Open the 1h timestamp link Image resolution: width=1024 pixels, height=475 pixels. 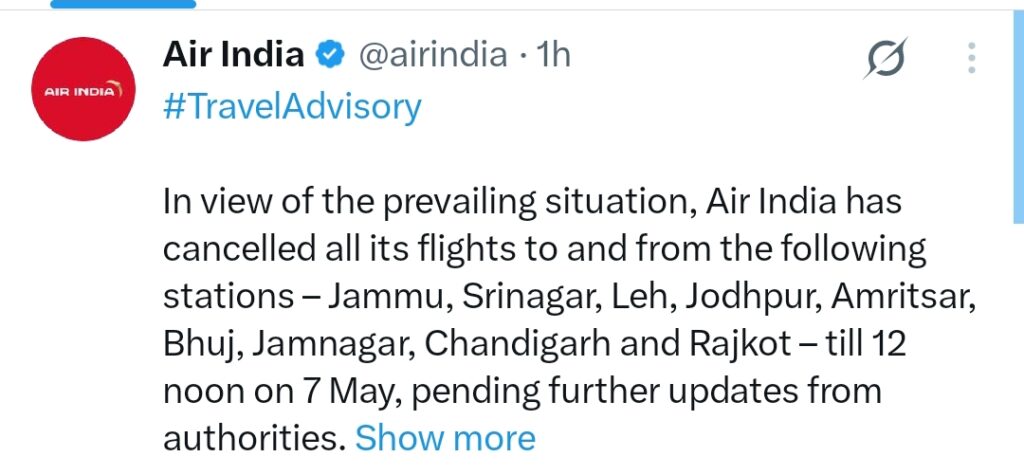click(x=553, y=55)
